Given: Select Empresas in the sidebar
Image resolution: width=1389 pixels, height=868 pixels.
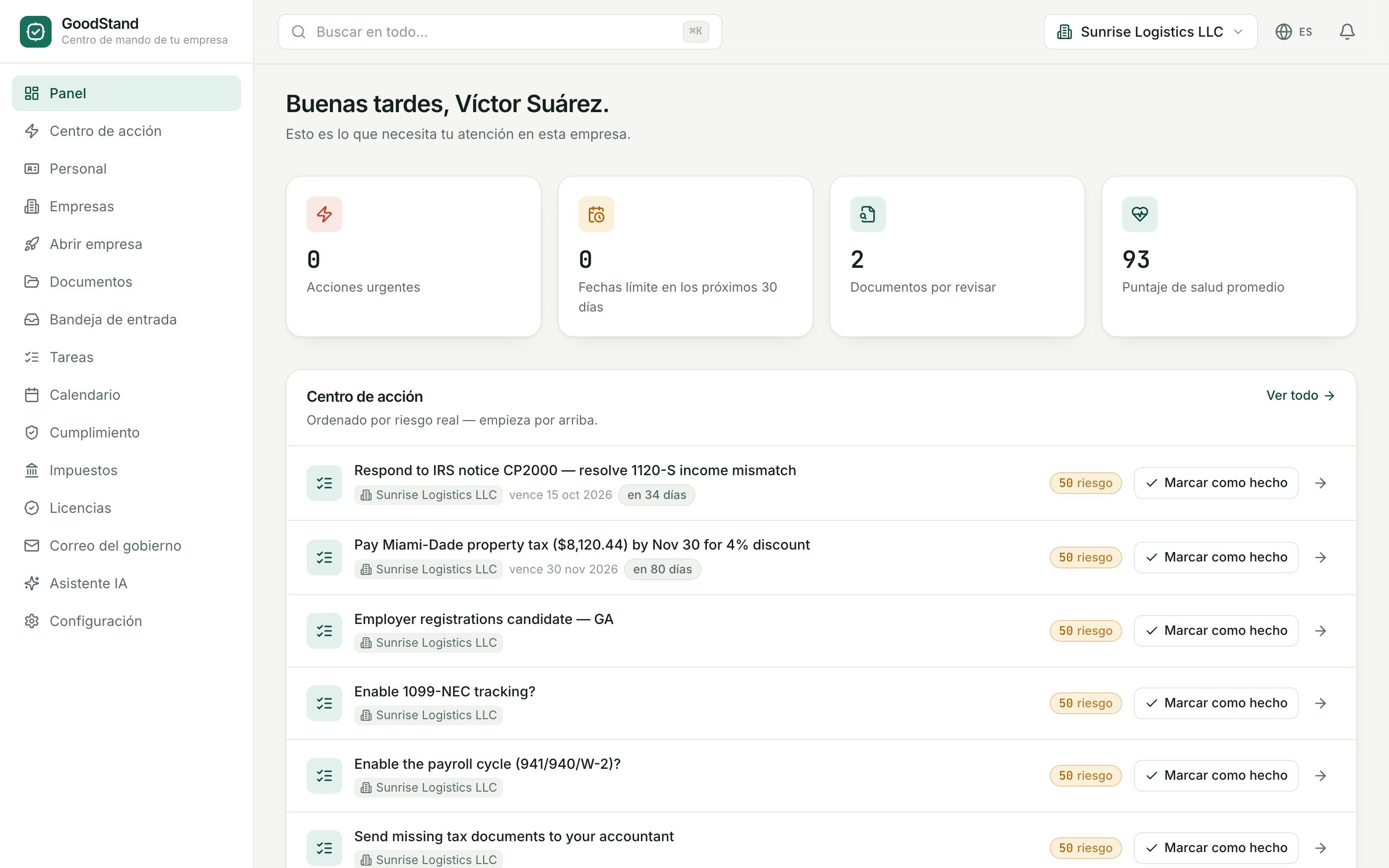Looking at the screenshot, I should [126, 206].
